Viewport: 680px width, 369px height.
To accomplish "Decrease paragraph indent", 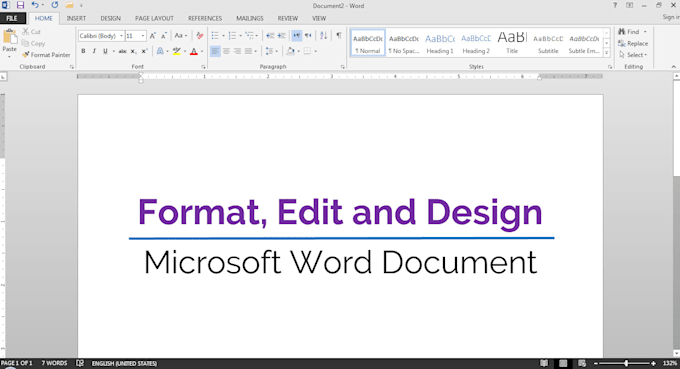I will 270,36.
